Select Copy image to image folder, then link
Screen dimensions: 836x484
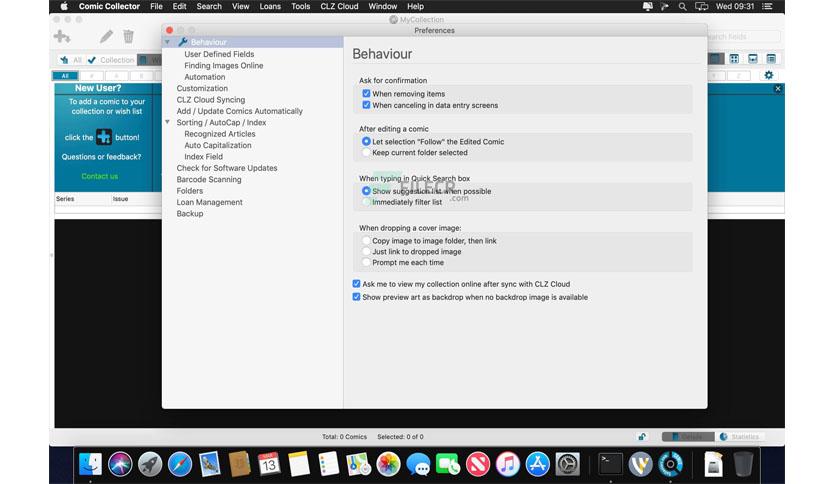[x=366, y=240]
